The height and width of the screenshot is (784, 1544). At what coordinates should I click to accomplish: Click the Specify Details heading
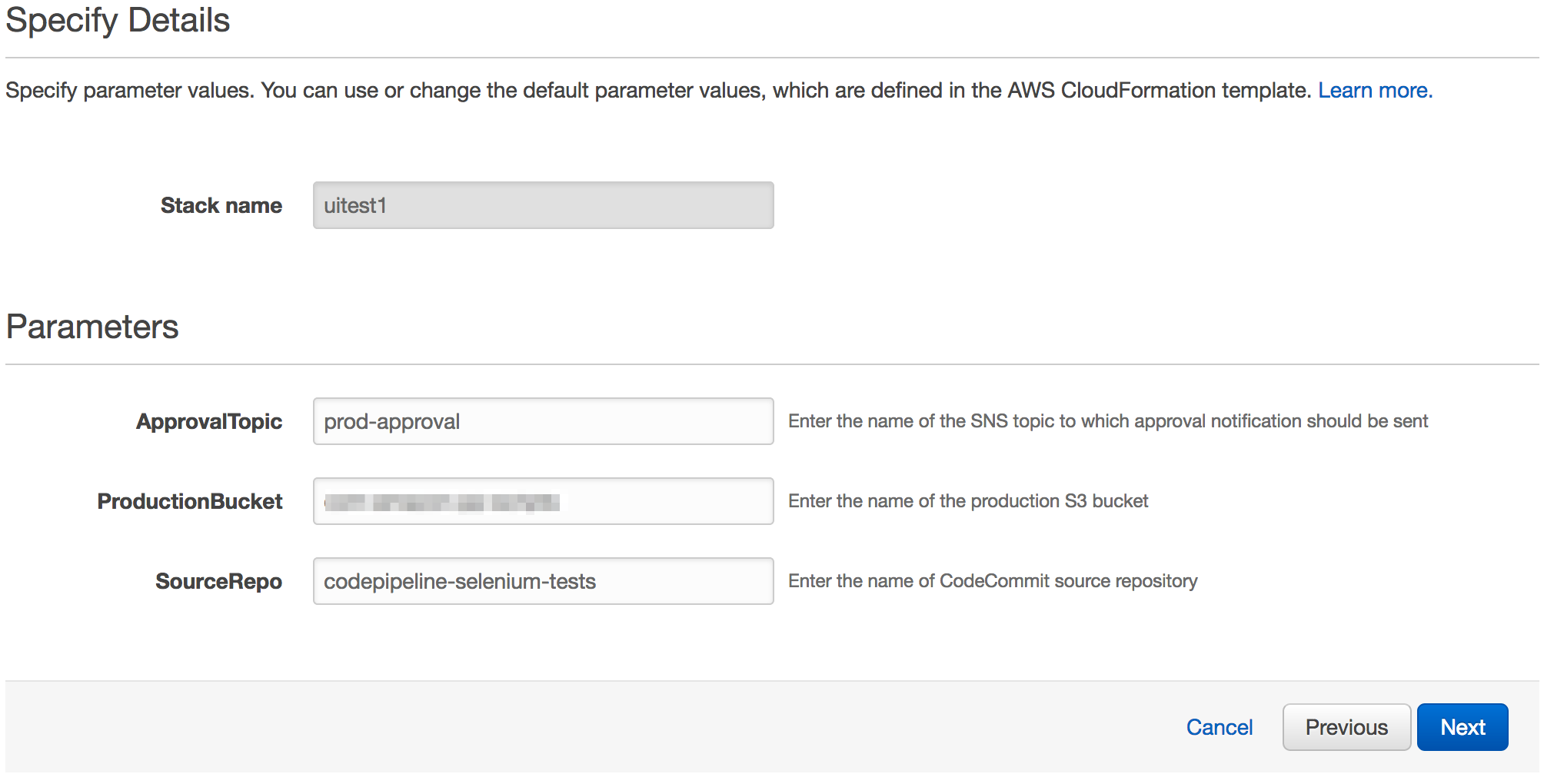point(118,20)
